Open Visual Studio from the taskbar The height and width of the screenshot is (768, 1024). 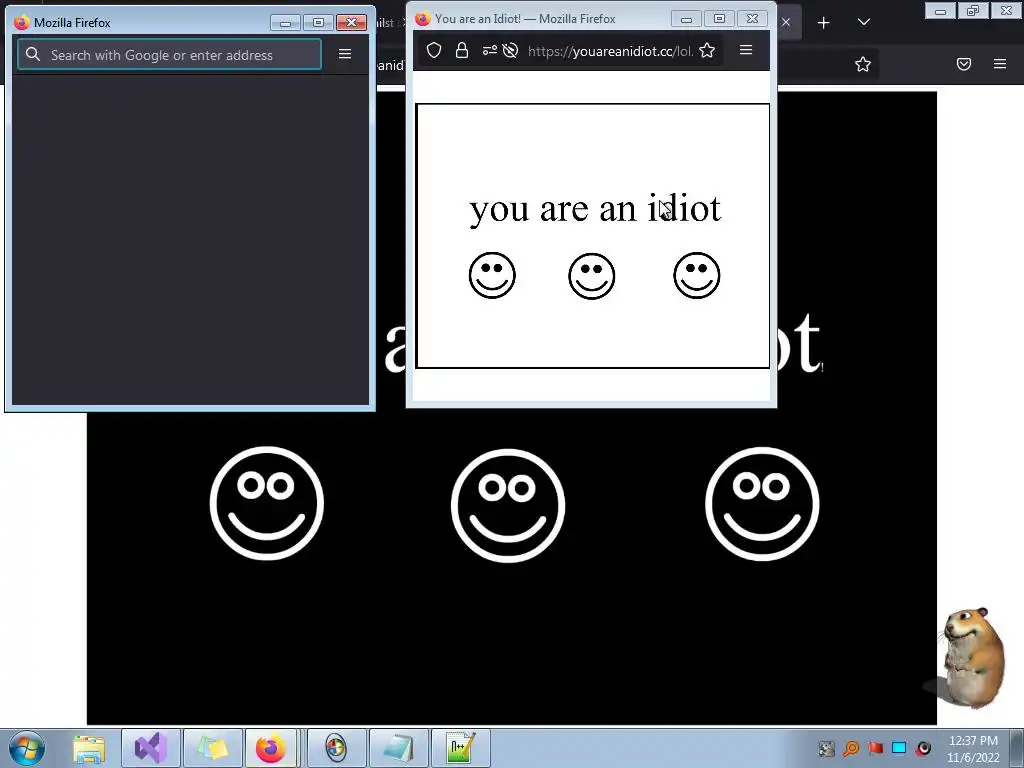pos(151,748)
